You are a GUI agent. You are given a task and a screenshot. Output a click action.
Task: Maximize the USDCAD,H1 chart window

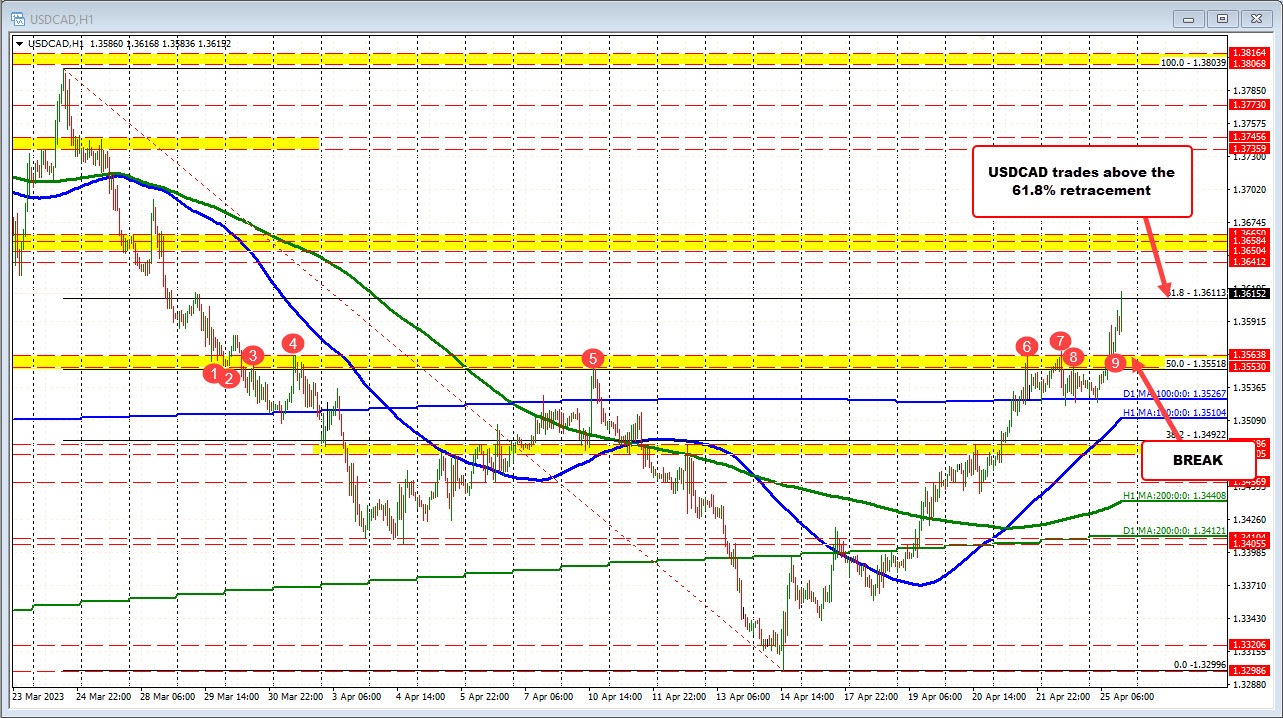pyautogui.click(x=1221, y=17)
